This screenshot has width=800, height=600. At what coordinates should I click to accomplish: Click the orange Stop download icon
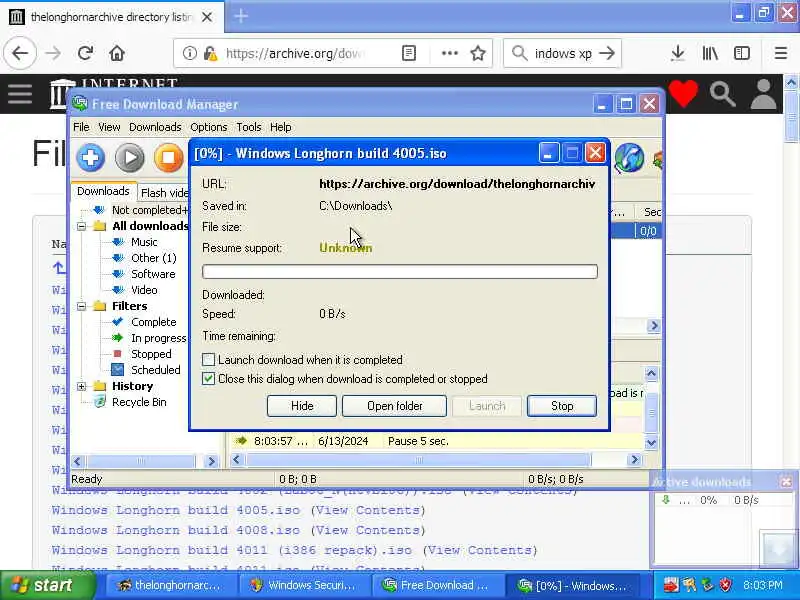coord(168,158)
